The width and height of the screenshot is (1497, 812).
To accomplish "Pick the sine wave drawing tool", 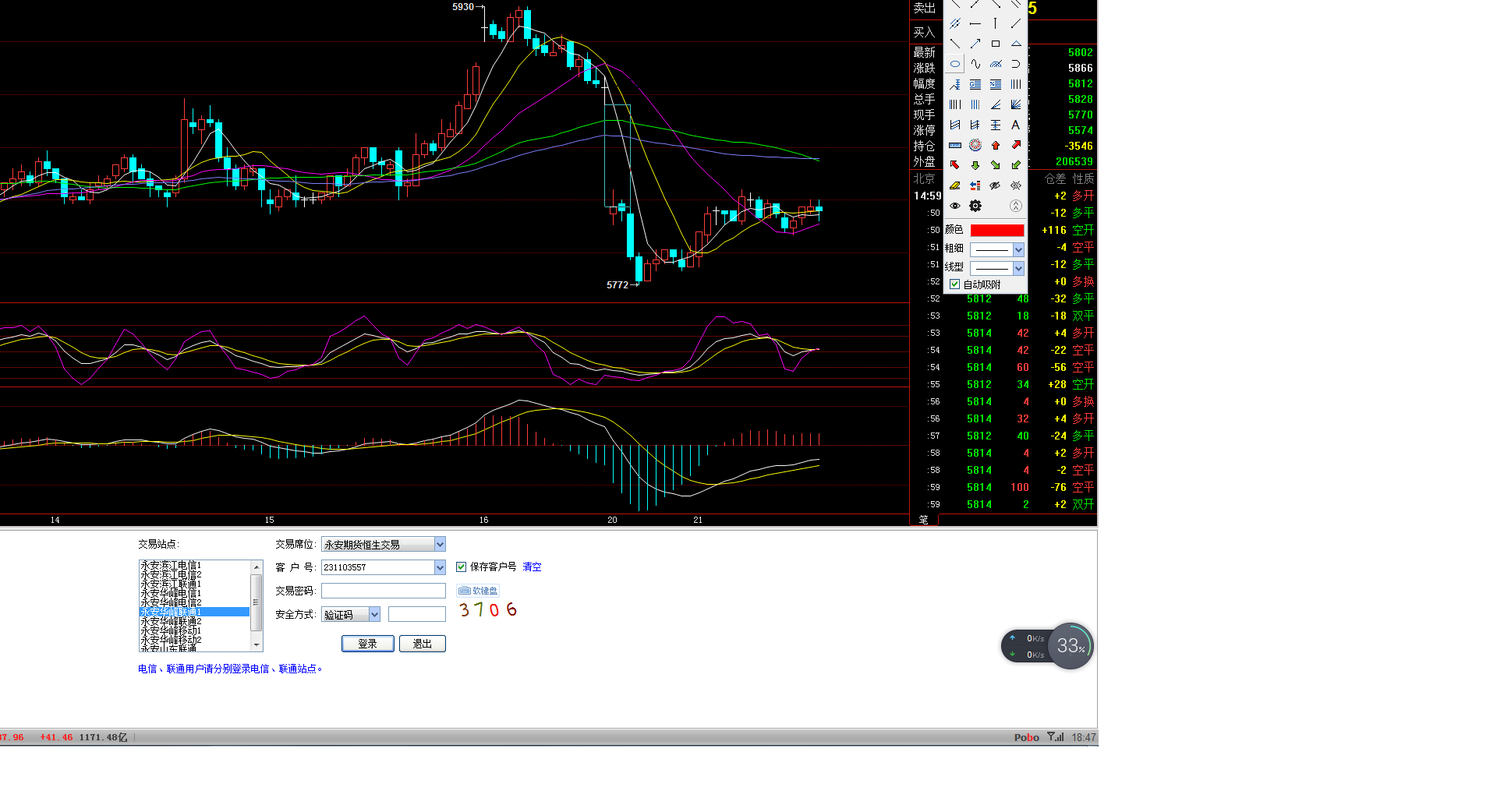I will [975, 64].
